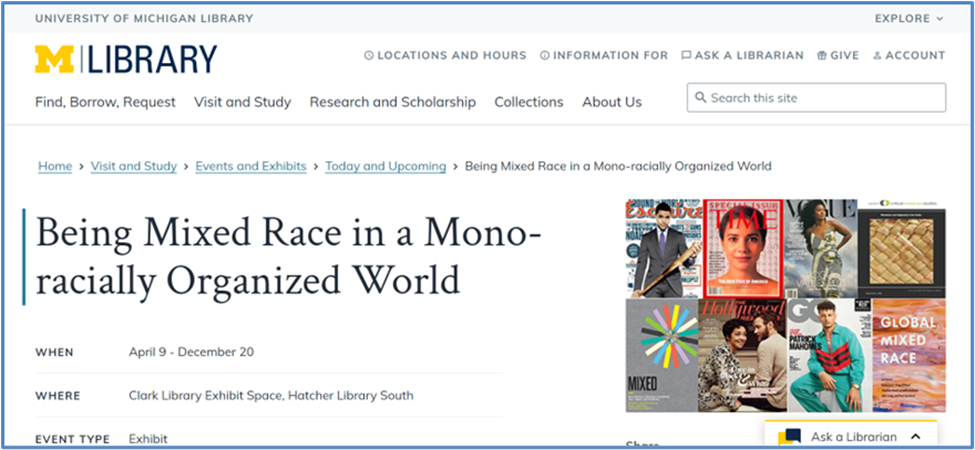
Task: Open Today and Upcoming breadcrumb link
Action: [385, 166]
